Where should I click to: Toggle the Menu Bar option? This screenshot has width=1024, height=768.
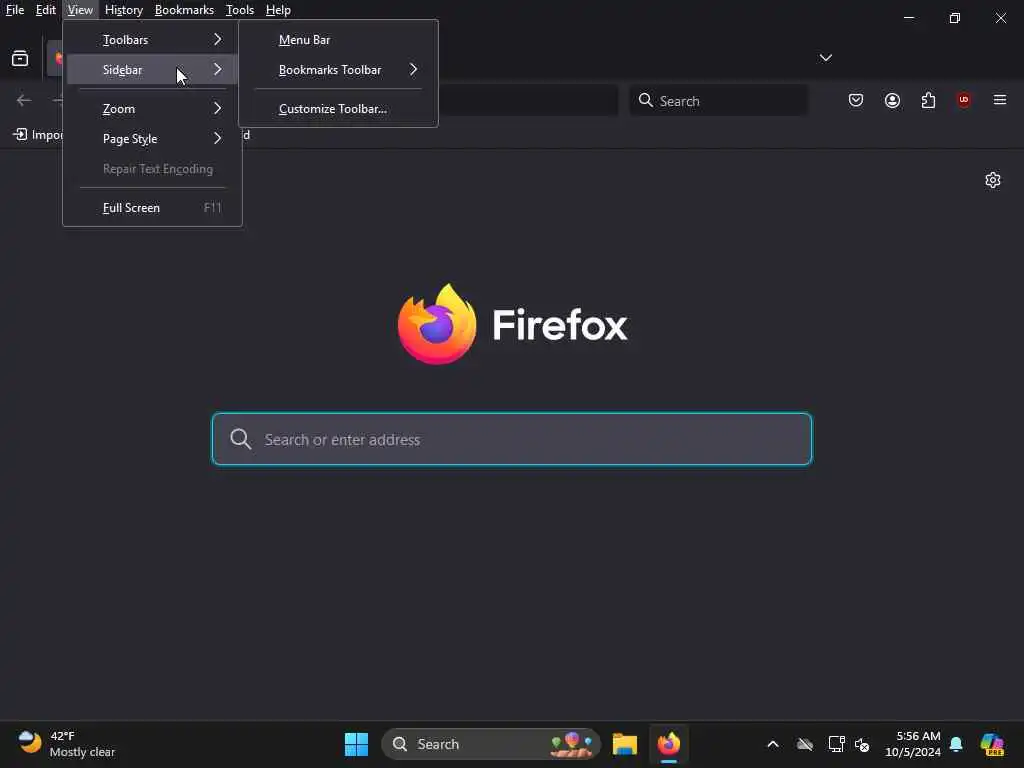(x=338, y=40)
